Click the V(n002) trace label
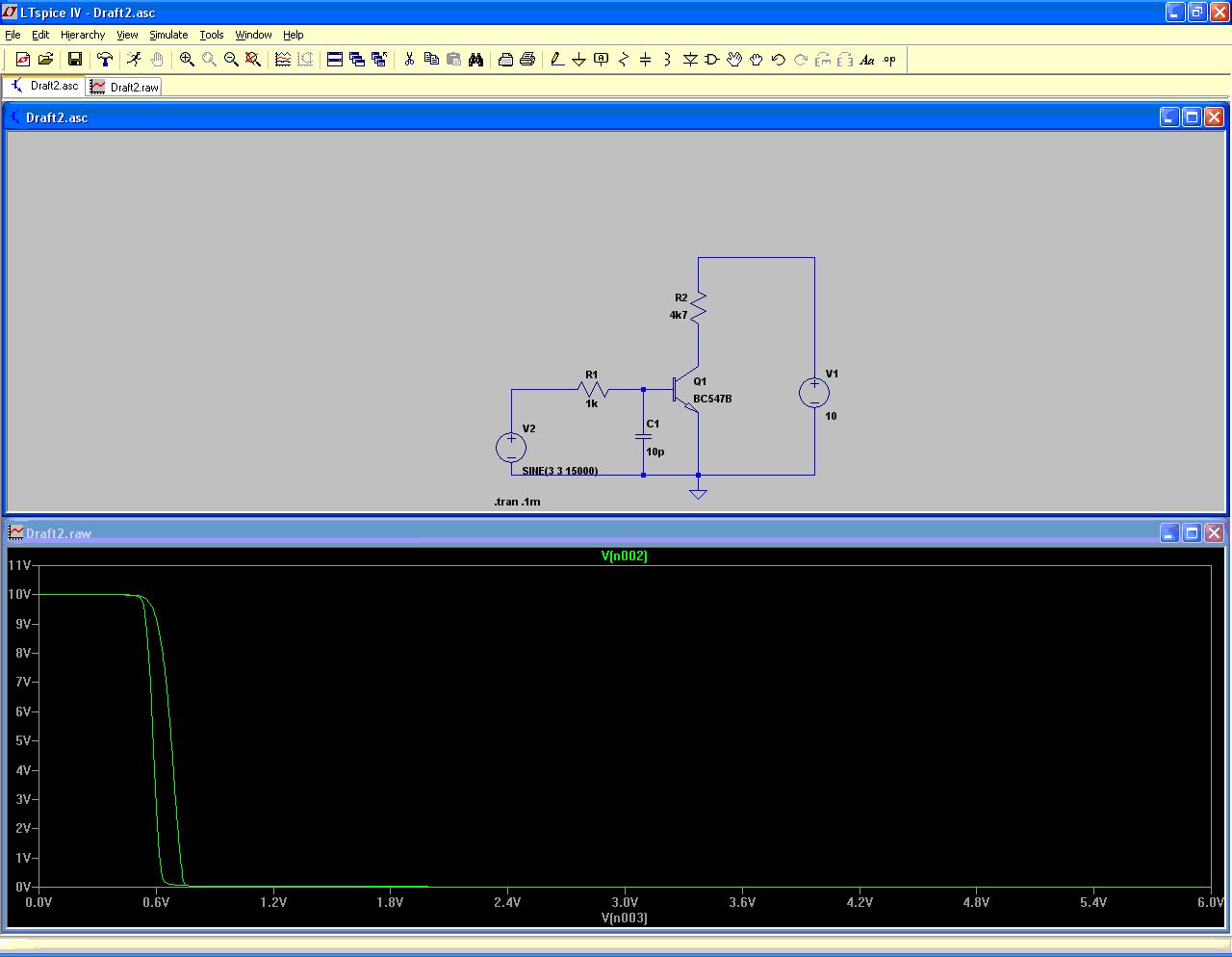1232x957 pixels. pyautogui.click(x=624, y=556)
